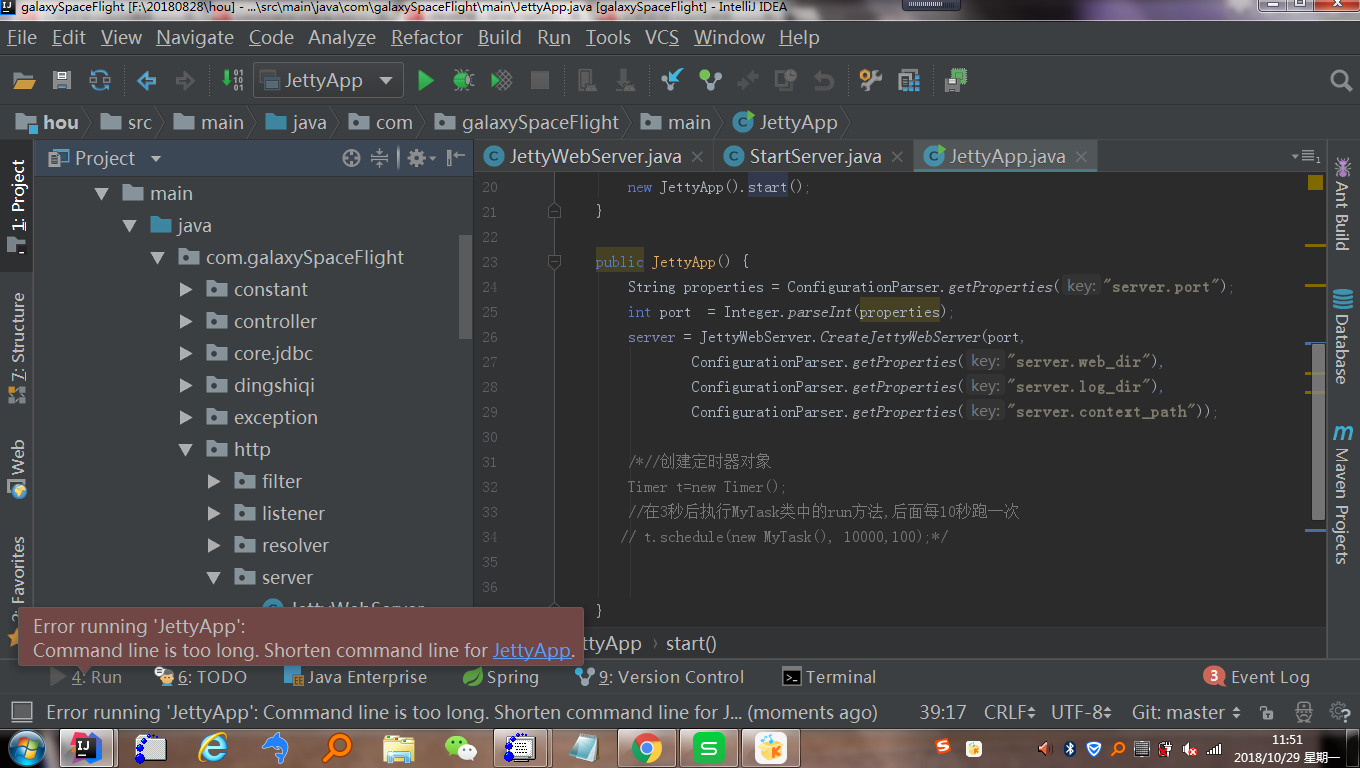Click the VCS commit changes icon

[710, 80]
